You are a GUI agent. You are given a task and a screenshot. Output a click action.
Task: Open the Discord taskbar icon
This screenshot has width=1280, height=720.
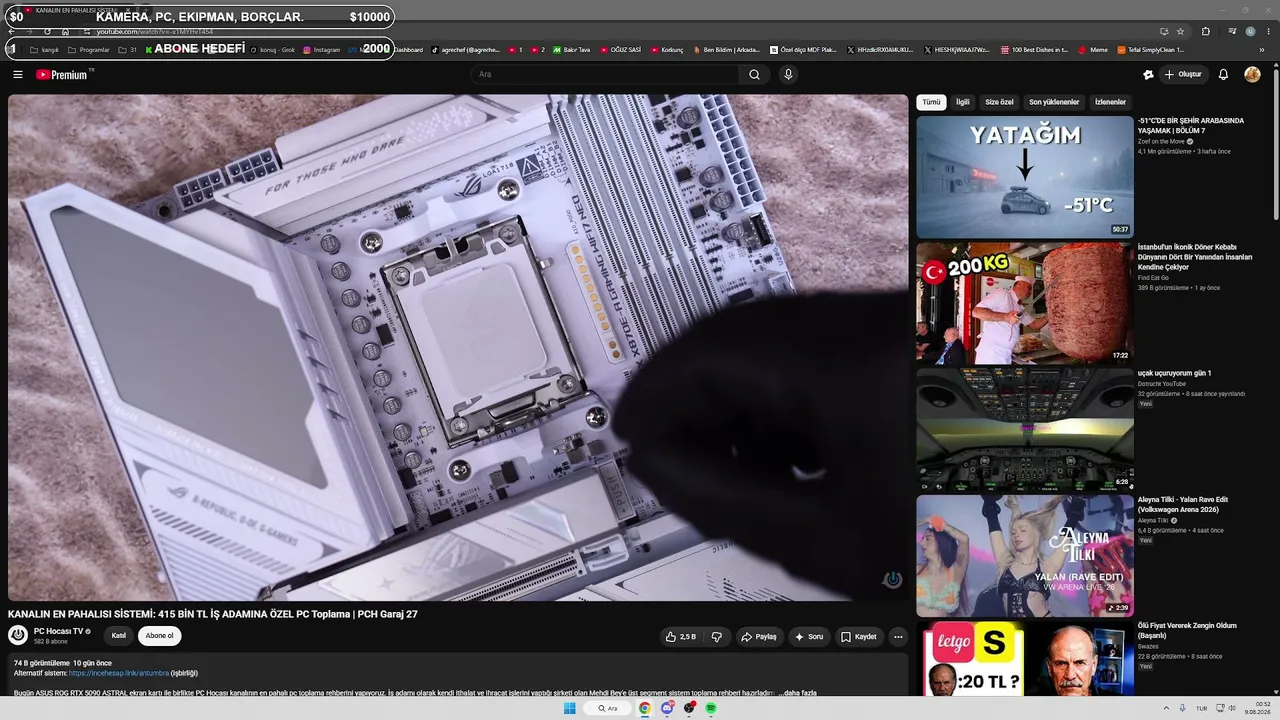[x=667, y=708]
